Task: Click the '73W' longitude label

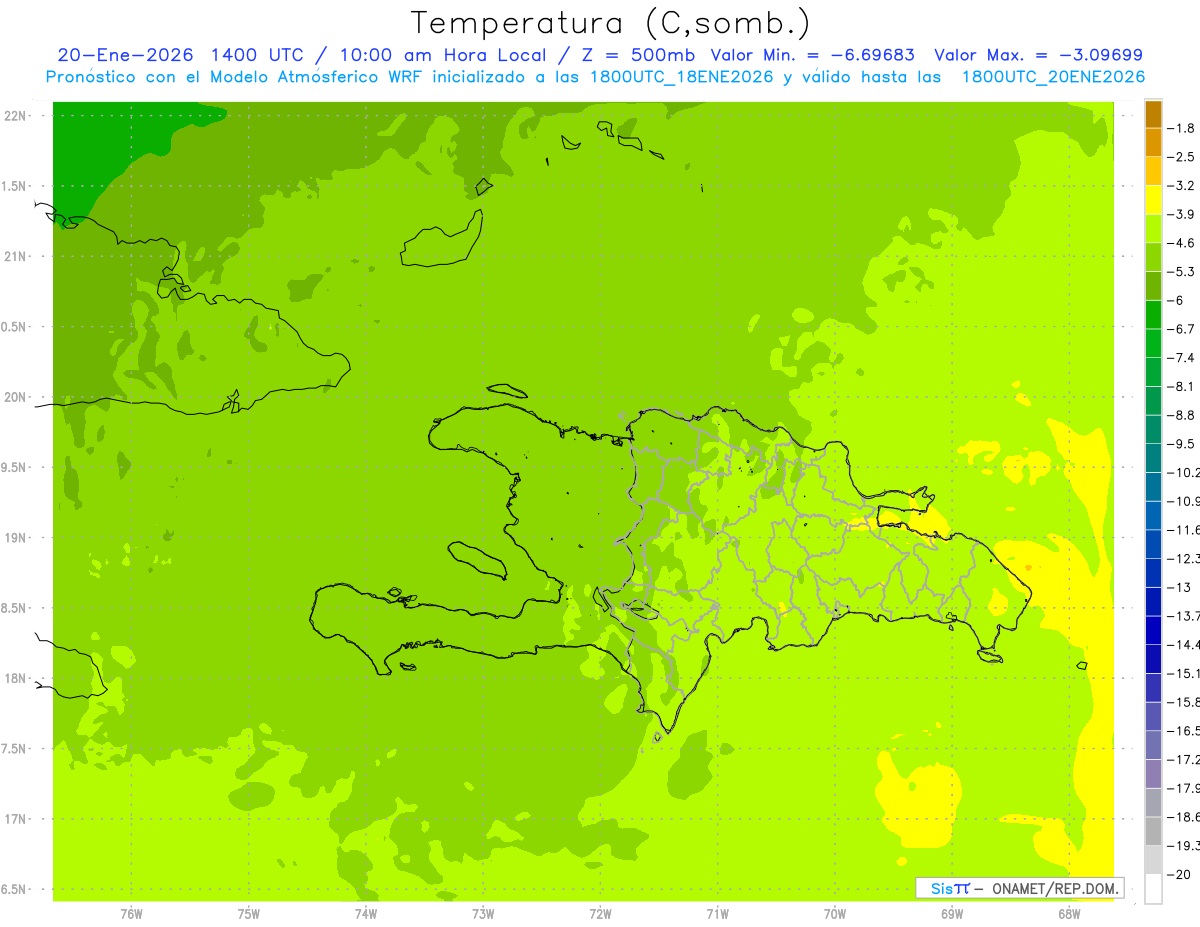Action: [x=483, y=914]
